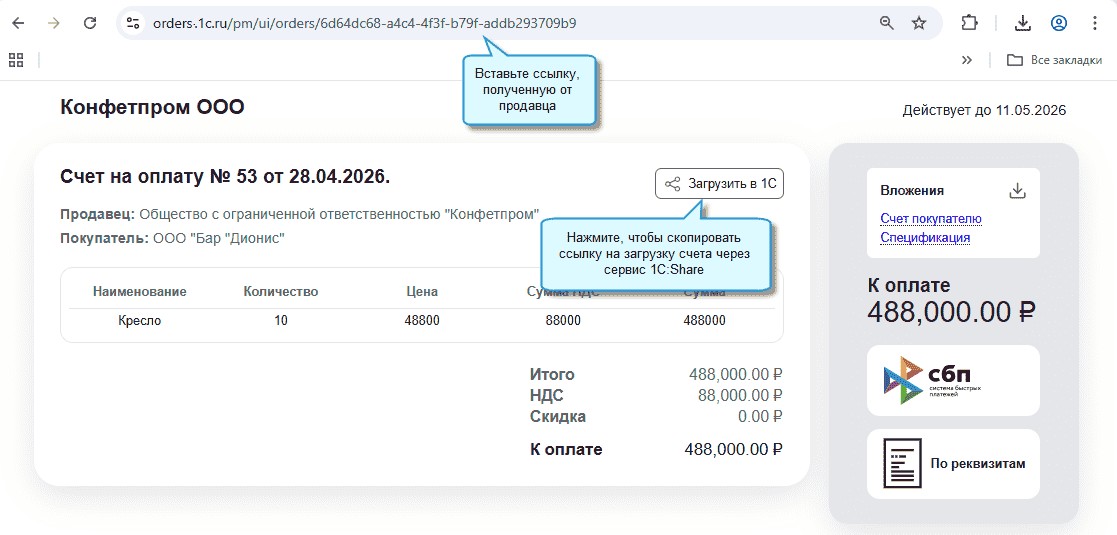
Task: Click the price cell 48800
Action: (422, 321)
